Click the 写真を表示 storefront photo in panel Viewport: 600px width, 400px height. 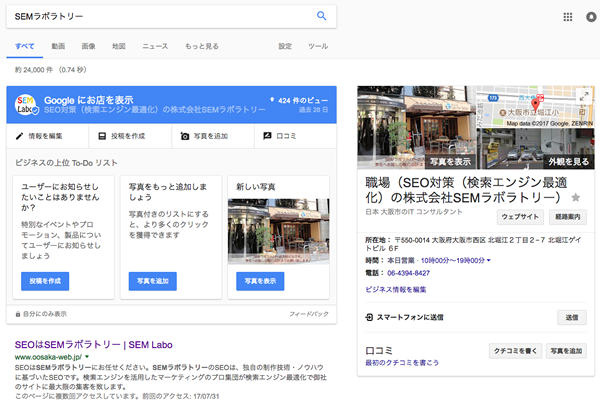pos(417,127)
